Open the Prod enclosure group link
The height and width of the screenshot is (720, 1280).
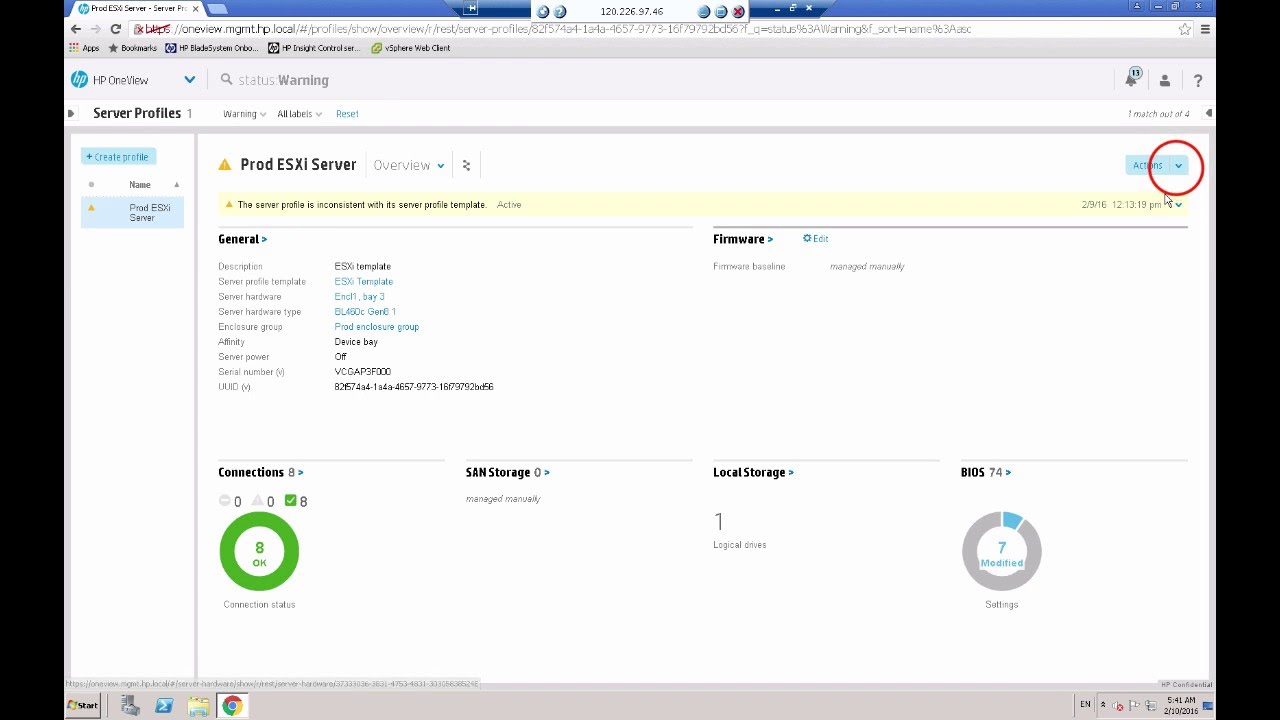click(x=376, y=327)
